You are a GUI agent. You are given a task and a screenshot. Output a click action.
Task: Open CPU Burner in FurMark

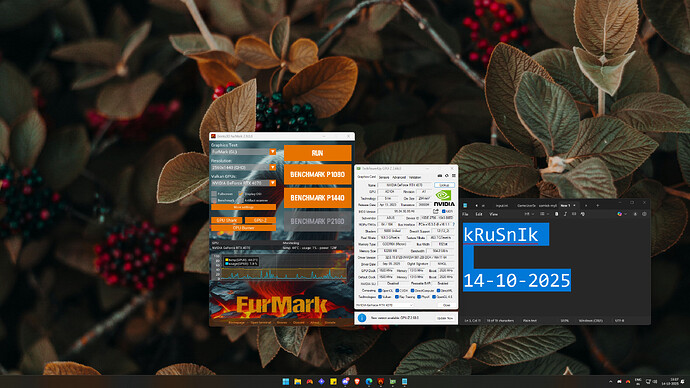[243, 228]
